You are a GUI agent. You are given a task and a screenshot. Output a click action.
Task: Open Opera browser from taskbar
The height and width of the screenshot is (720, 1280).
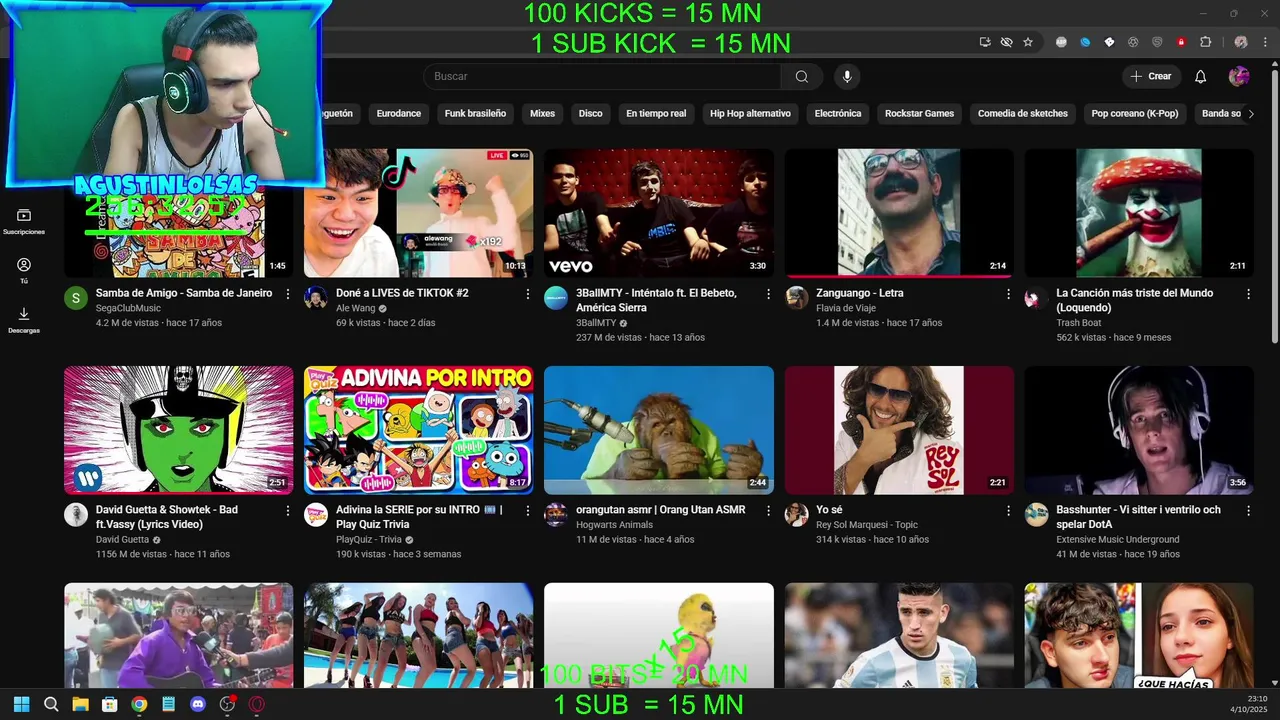257,704
